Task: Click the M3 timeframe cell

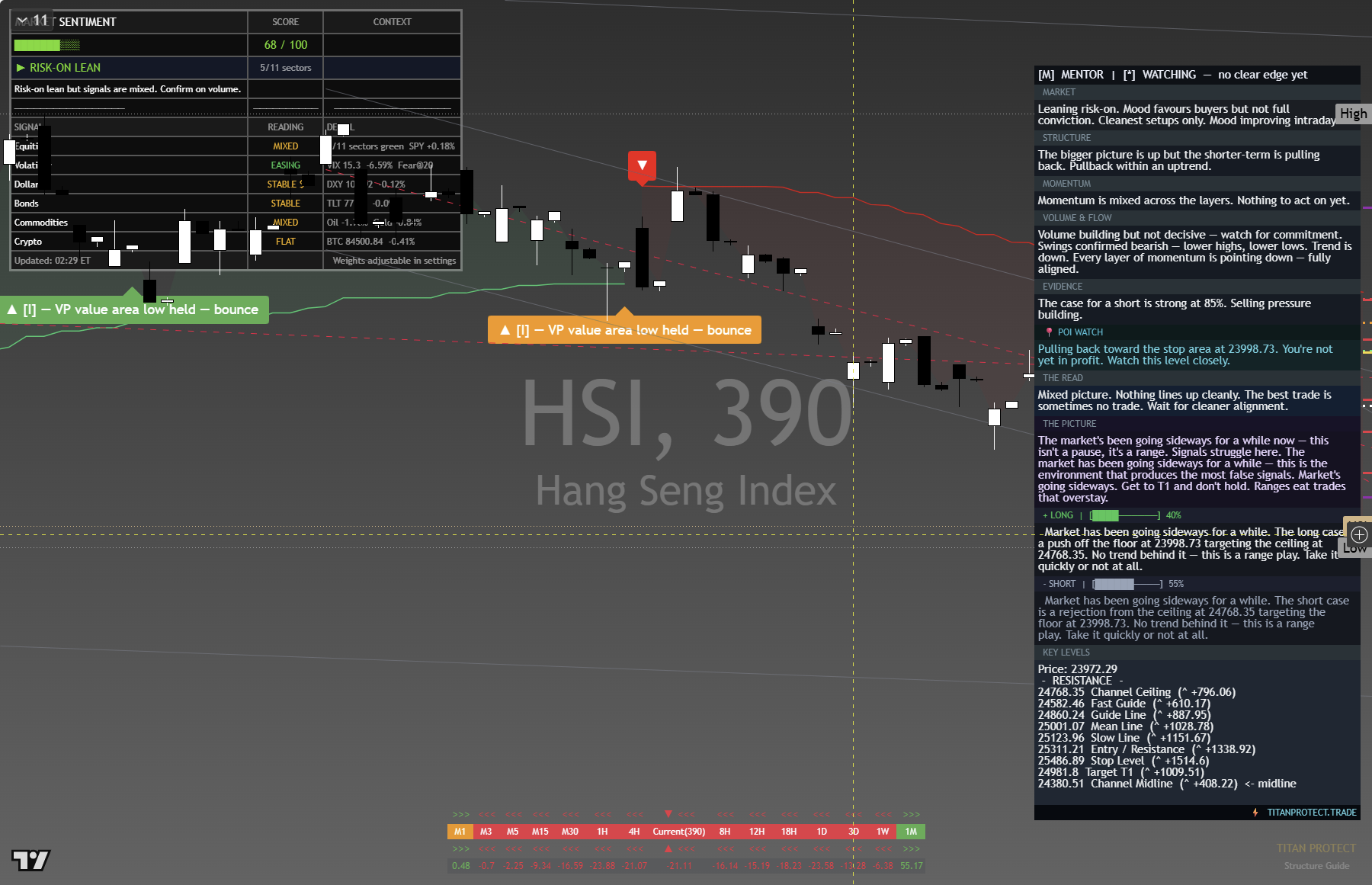Action: pyautogui.click(x=486, y=832)
